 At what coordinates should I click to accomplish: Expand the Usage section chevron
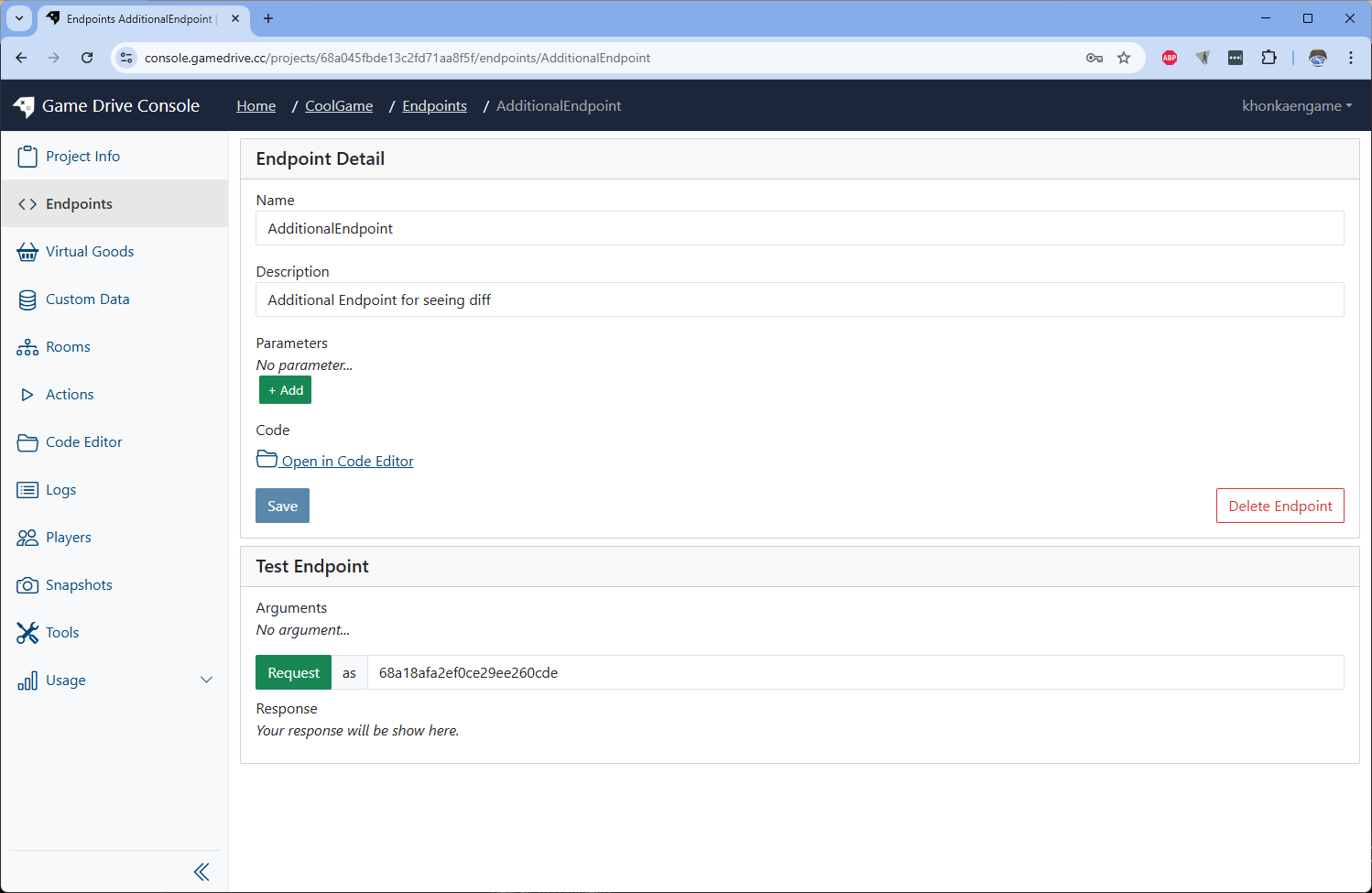(206, 680)
